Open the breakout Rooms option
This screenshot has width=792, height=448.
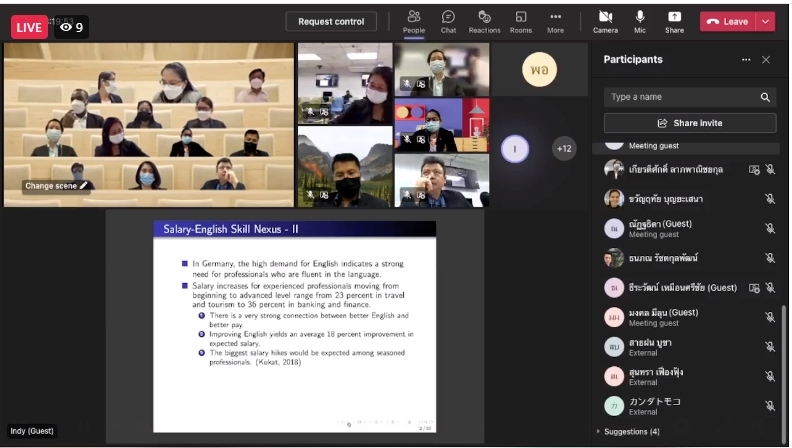(x=521, y=22)
